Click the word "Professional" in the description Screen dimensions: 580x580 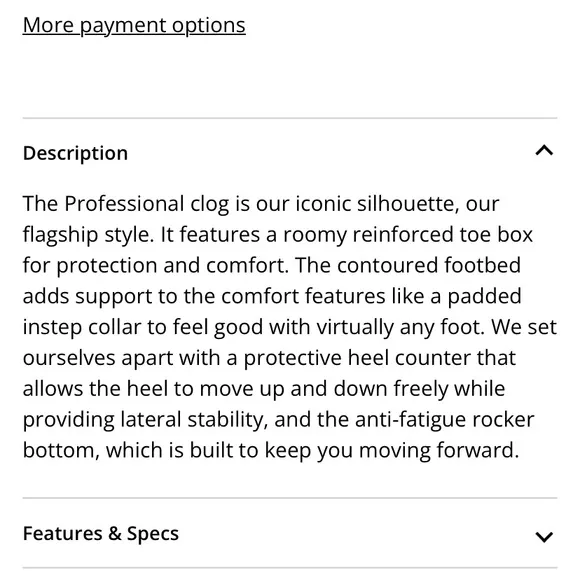tap(124, 204)
